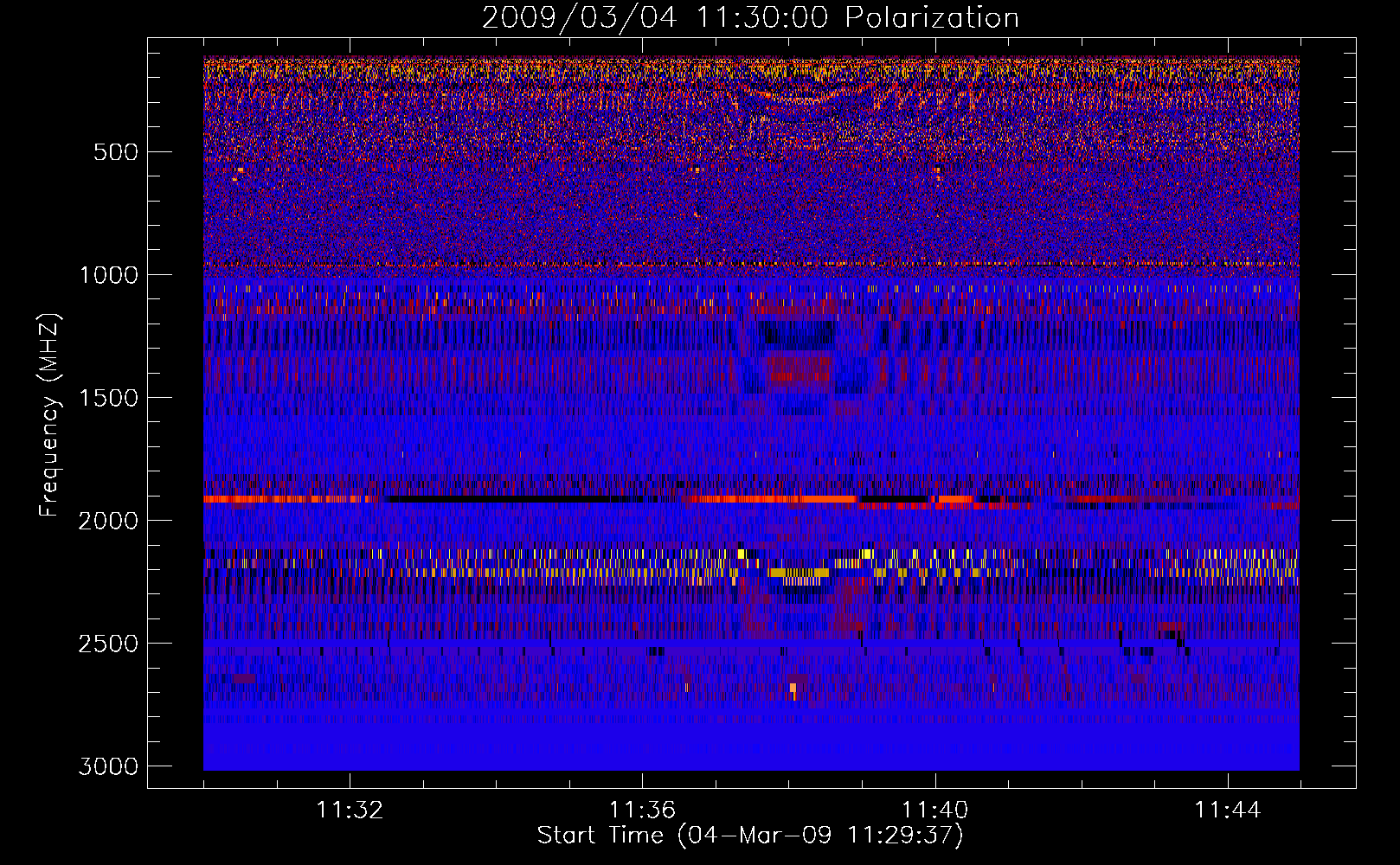This screenshot has width=1400, height=865.
Task: Click the 2000 frequency tick label
Action: pyautogui.click(x=108, y=521)
